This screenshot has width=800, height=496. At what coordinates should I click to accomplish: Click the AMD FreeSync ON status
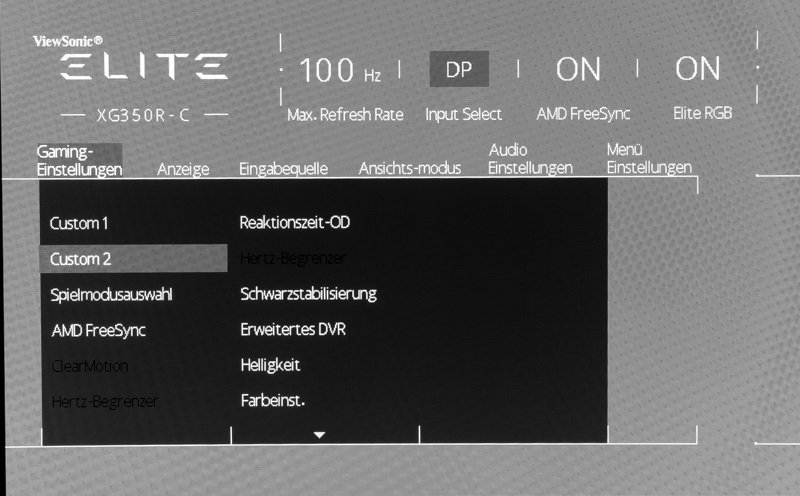(x=578, y=69)
